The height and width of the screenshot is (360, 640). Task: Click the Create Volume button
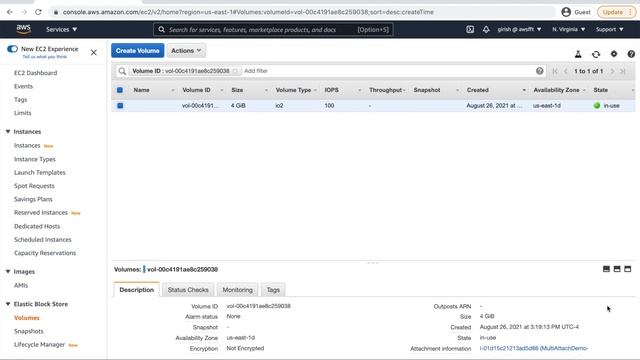click(x=138, y=51)
